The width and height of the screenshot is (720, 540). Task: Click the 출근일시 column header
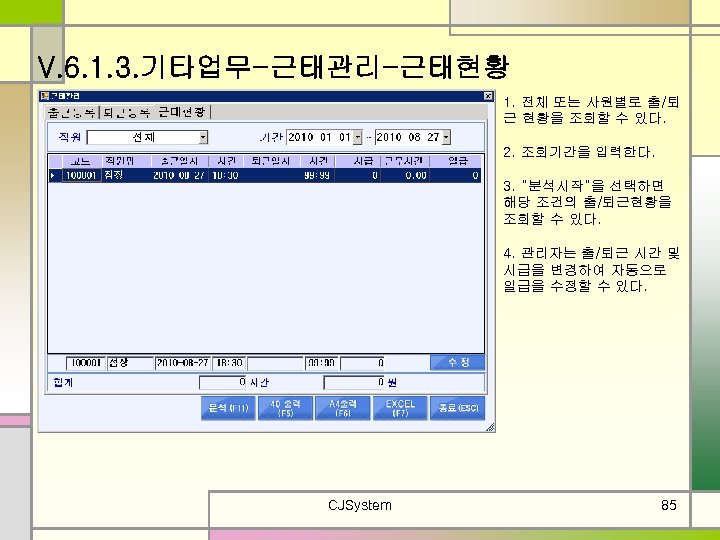(180, 161)
